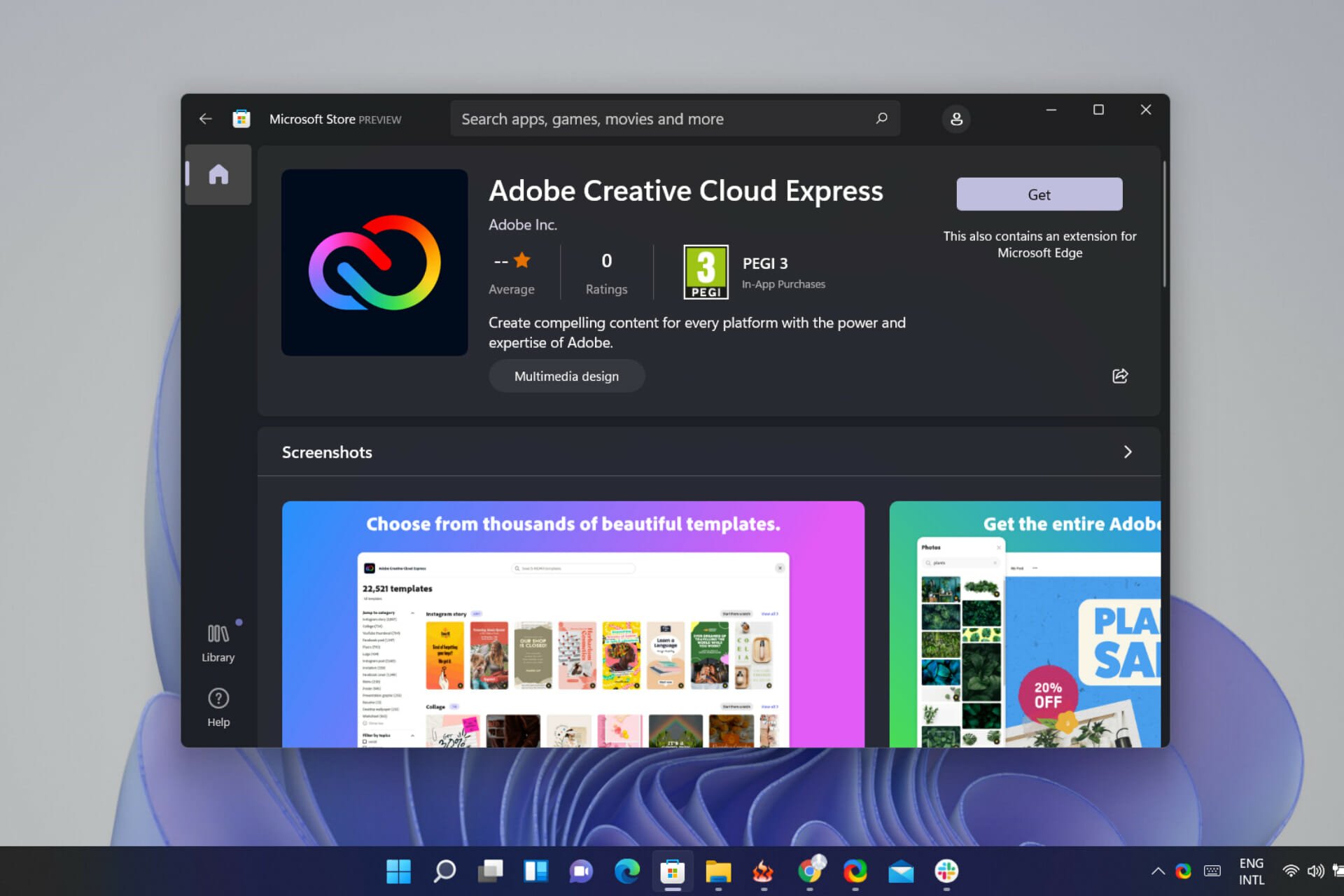This screenshot has width=1344, height=896.
Task: Click the Screenshots section heading
Action: click(327, 452)
